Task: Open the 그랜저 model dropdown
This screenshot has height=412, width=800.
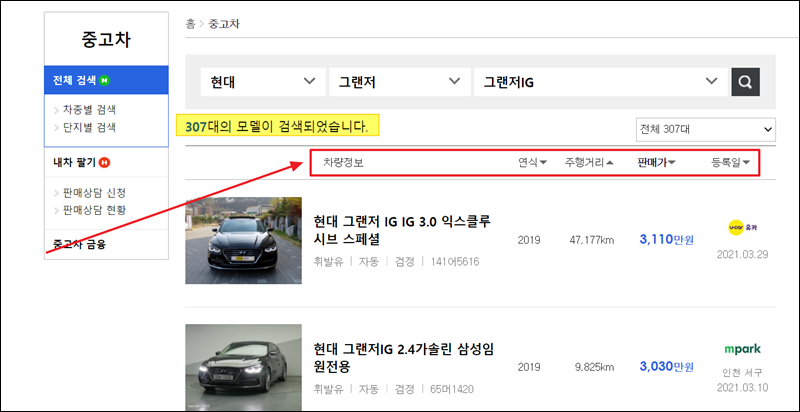Action: tap(399, 82)
